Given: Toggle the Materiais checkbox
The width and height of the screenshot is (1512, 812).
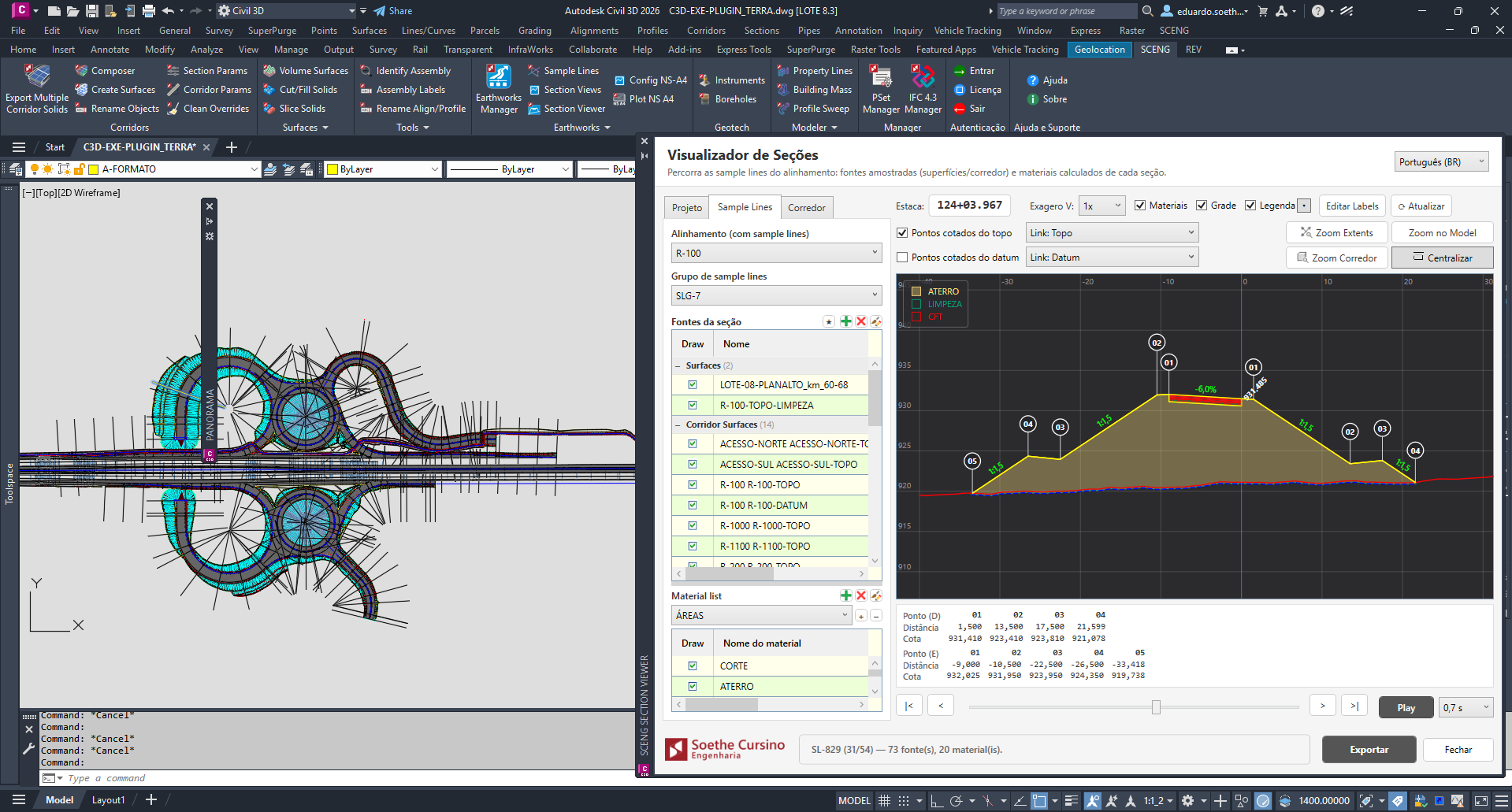Looking at the screenshot, I should [x=1140, y=206].
